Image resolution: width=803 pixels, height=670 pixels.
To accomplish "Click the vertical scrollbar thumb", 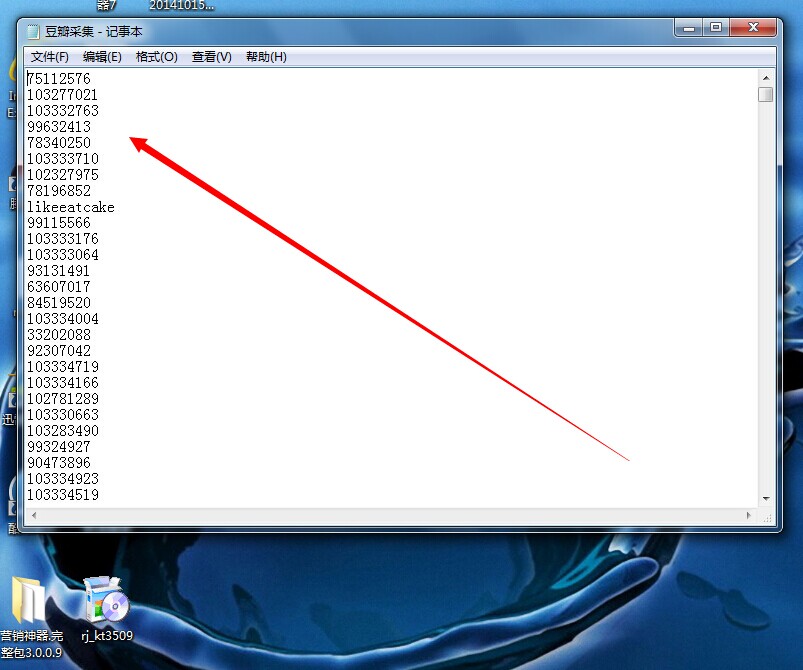I will 766,95.
